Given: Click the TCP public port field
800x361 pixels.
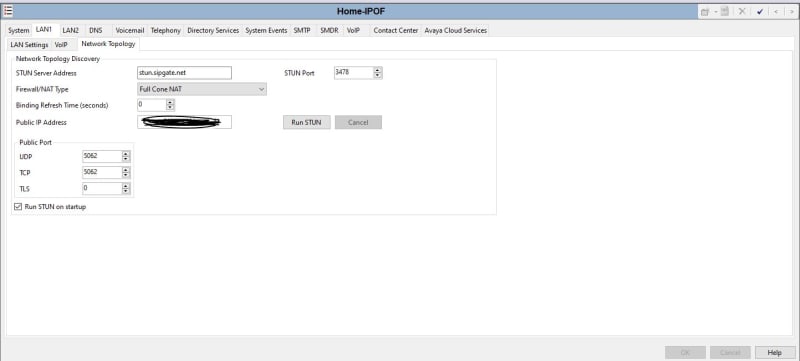Looking at the screenshot, I should 102,172.
